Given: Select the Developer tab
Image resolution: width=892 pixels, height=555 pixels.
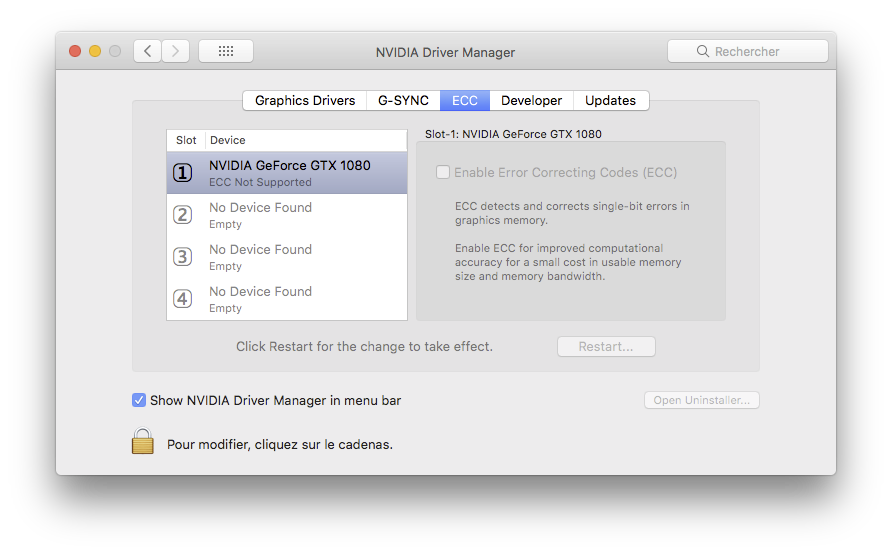Looking at the screenshot, I should coord(531,100).
